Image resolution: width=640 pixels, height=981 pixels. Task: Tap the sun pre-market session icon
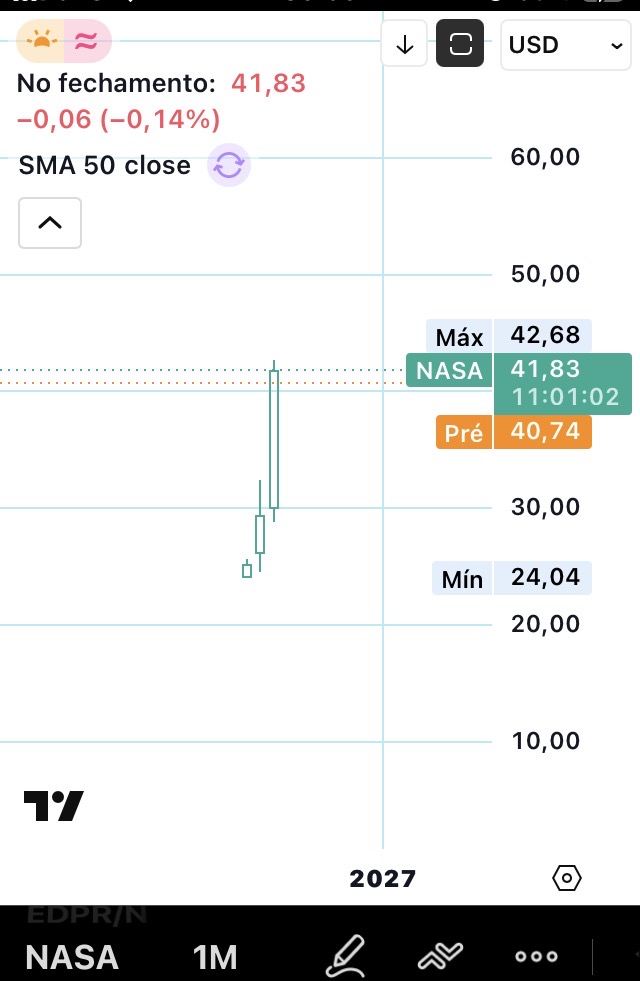tap(41, 41)
